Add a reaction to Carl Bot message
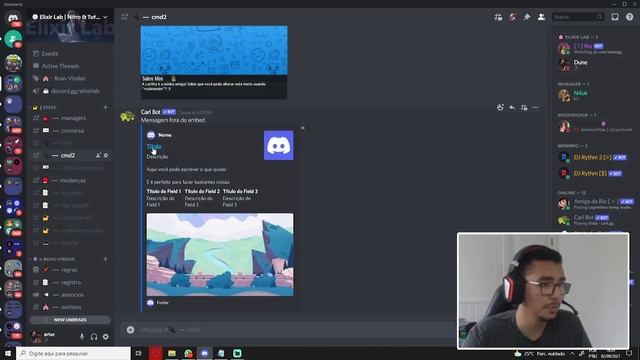Image resolution: width=640 pixels, height=360 pixels. [500, 108]
